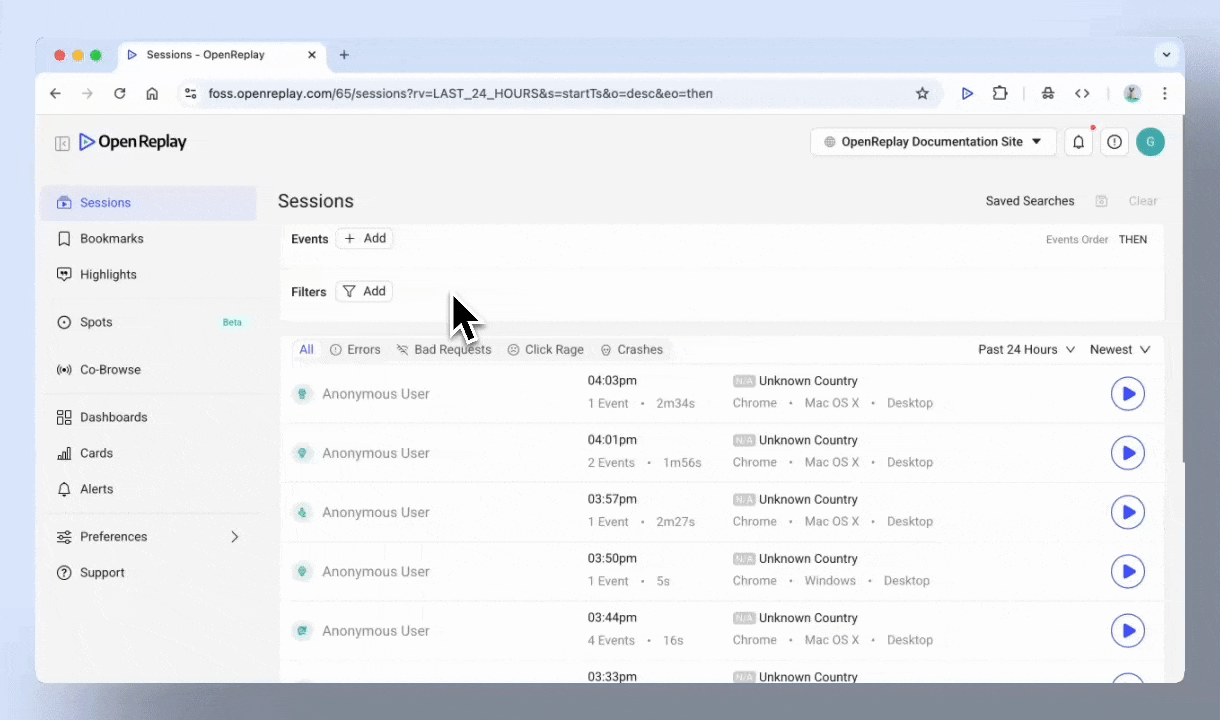This screenshot has height=720, width=1220.
Task: Navigate to Co-Browse
Action: [x=148, y=370]
